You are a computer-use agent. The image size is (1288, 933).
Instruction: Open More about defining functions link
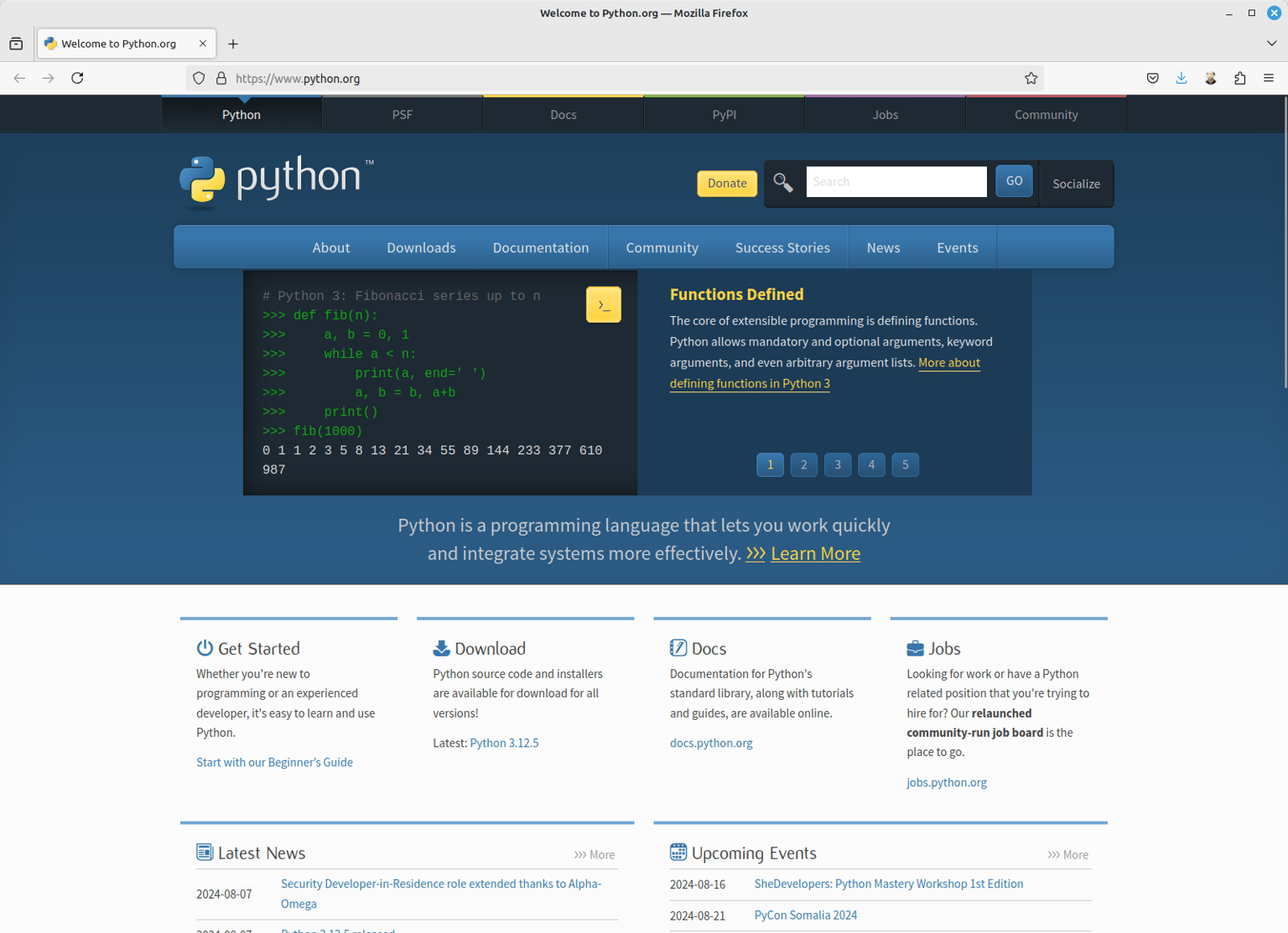(x=825, y=373)
